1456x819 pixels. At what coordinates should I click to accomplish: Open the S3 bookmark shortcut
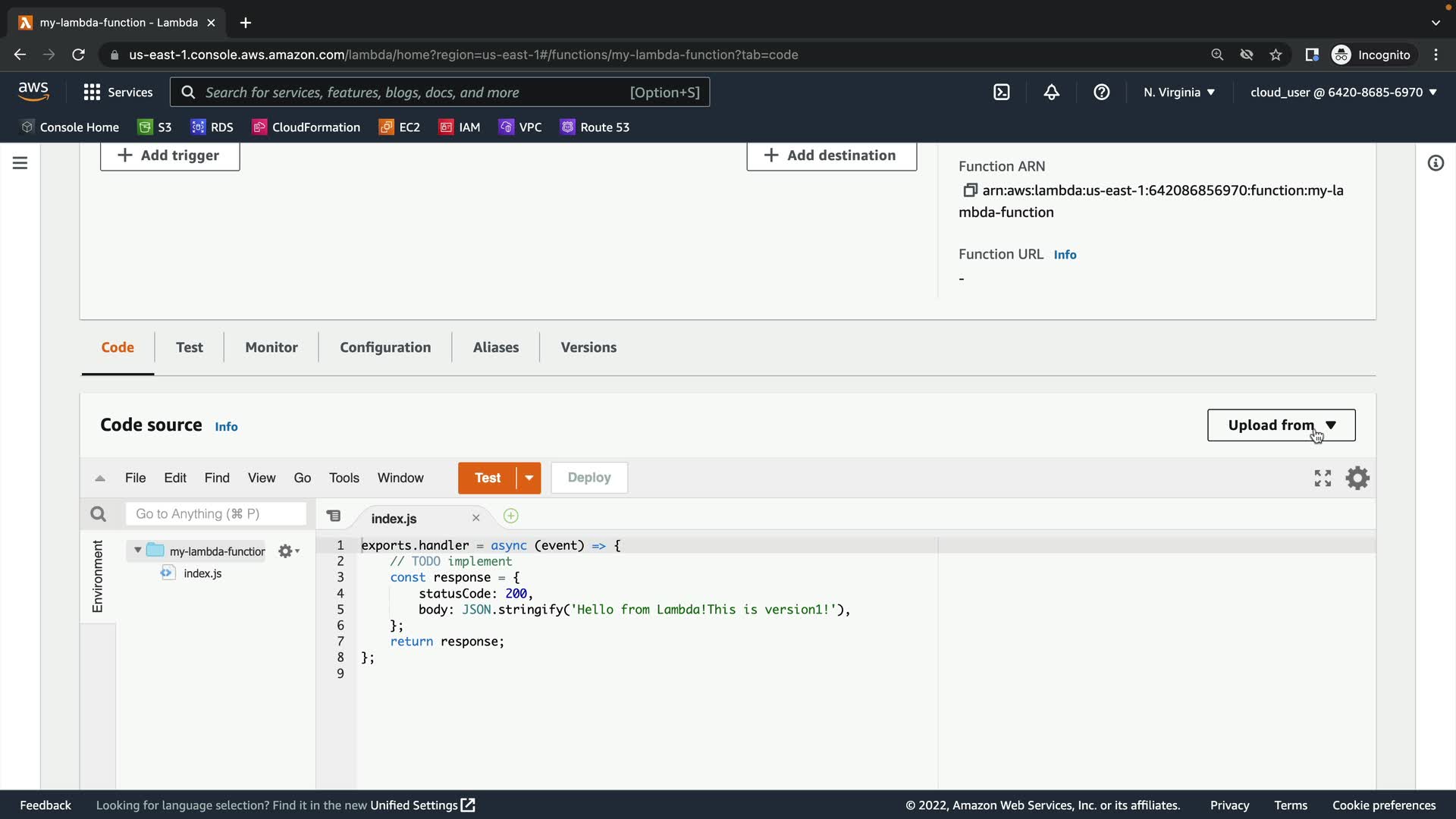(x=155, y=127)
